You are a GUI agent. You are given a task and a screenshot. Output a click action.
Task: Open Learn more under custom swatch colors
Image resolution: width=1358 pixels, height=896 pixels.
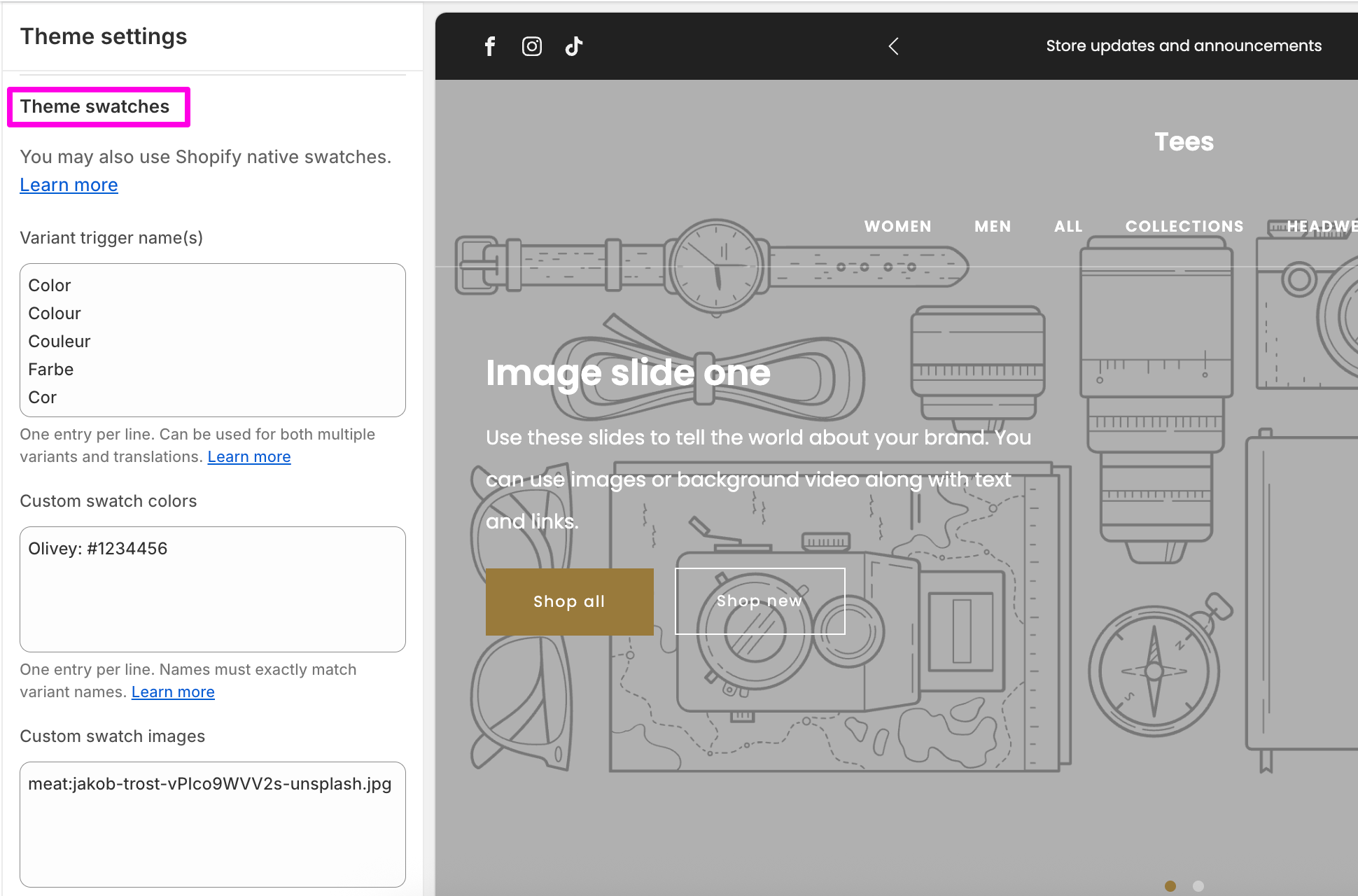173,692
